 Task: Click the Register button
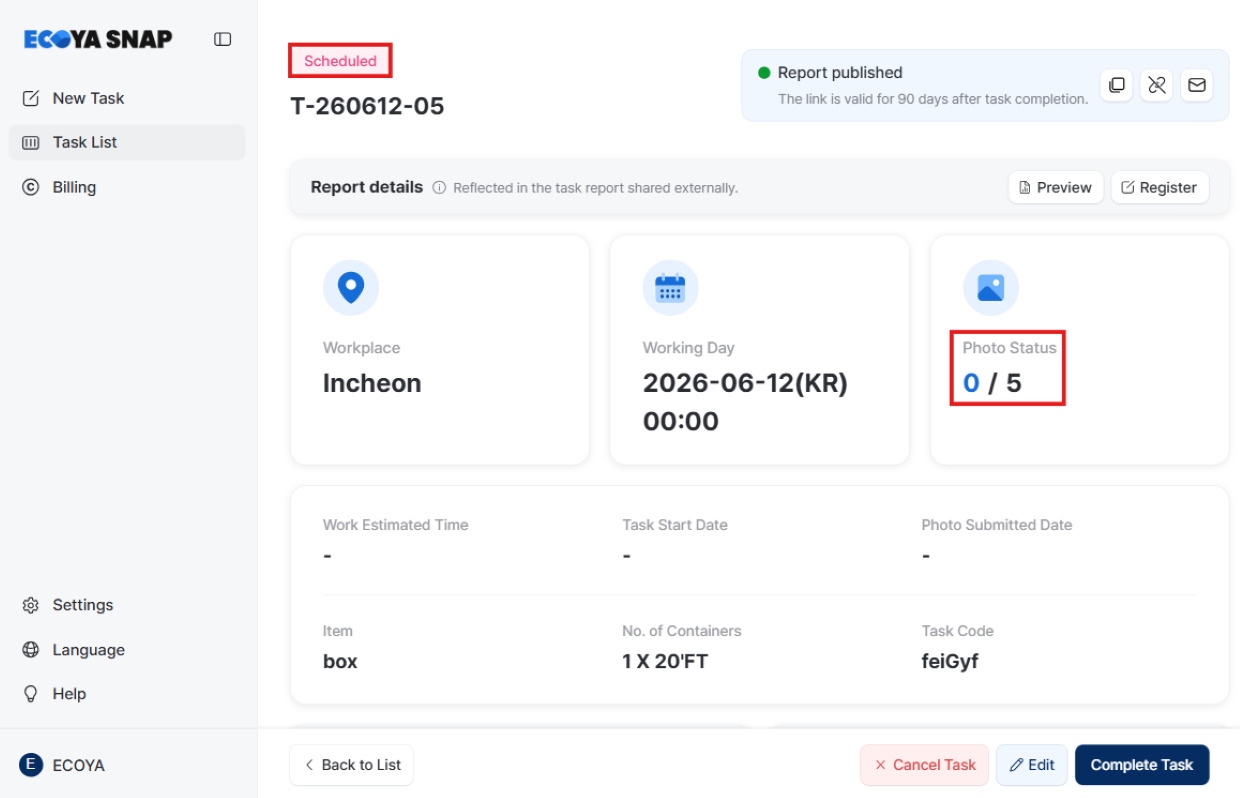[x=1160, y=187]
